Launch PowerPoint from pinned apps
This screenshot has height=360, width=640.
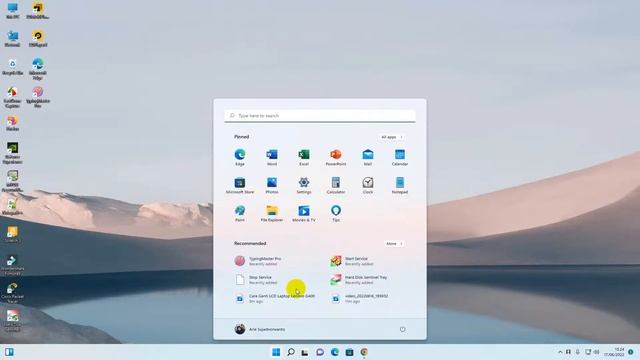coord(336,157)
